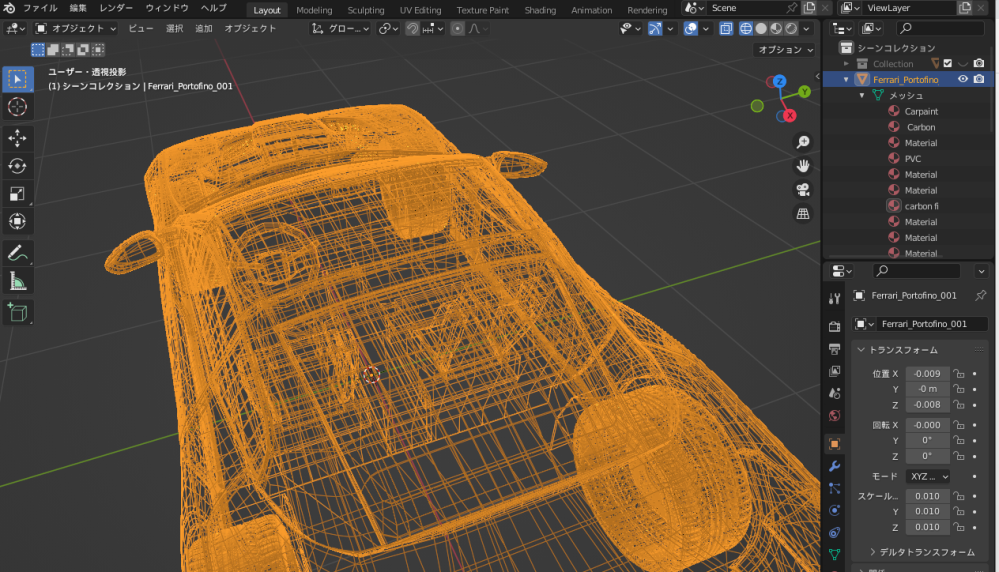Select the PVC material in outliner
The image size is (999, 572).
(x=913, y=159)
